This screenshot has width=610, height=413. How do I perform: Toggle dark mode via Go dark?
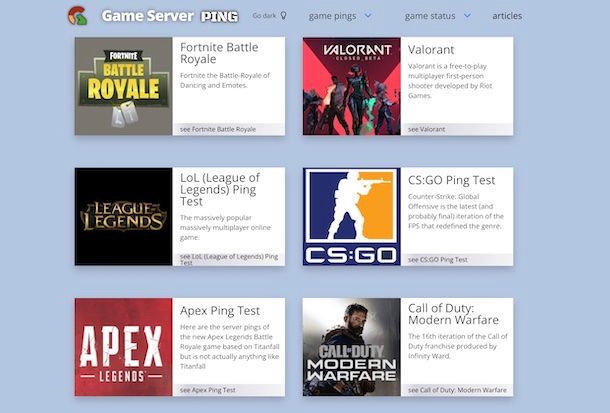coord(270,16)
